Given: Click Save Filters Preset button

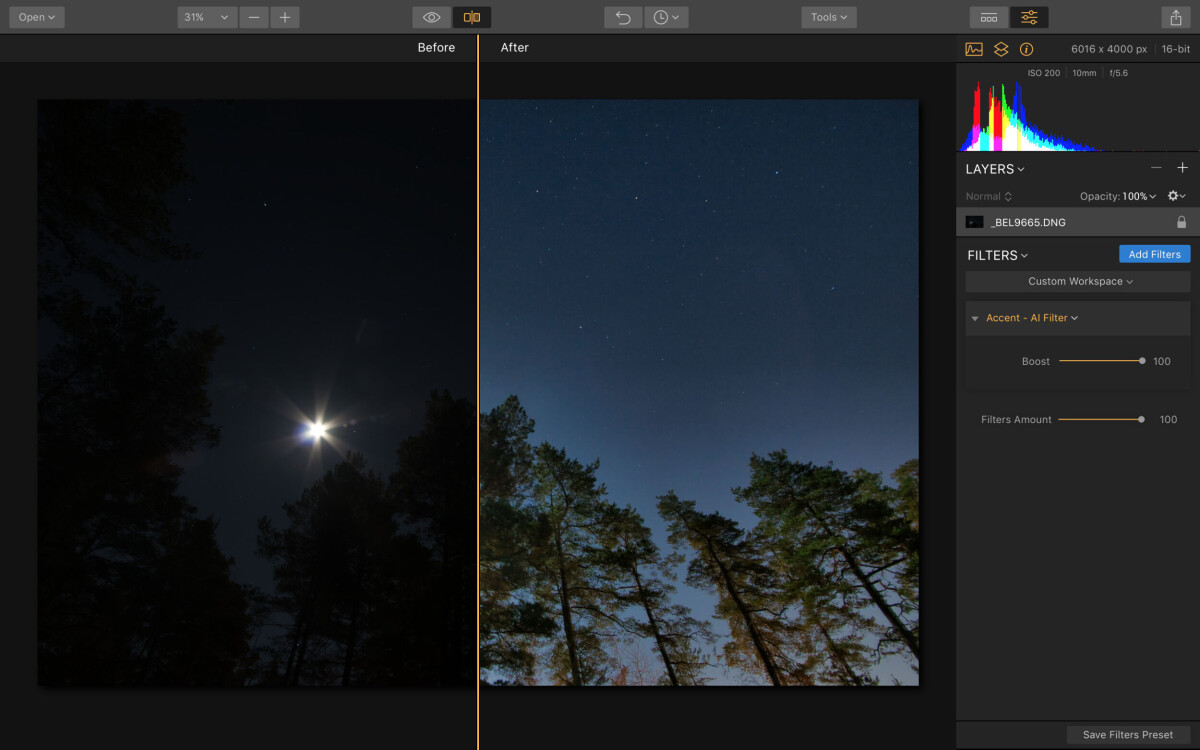Looking at the screenshot, I should pyautogui.click(x=1128, y=735).
